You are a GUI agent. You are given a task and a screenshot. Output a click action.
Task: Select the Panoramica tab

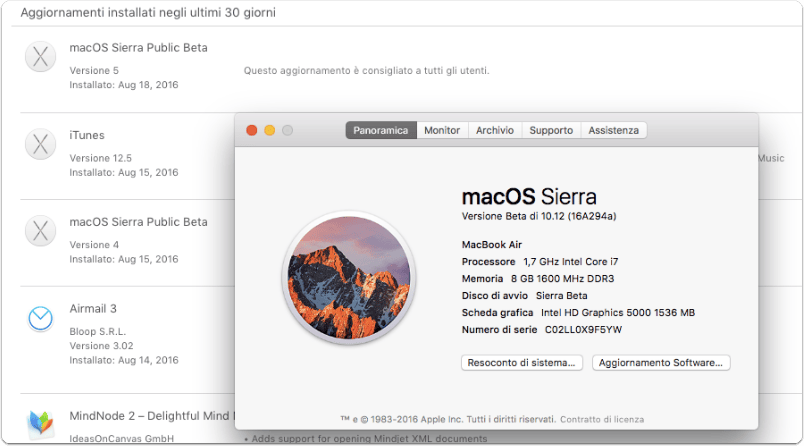381,130
